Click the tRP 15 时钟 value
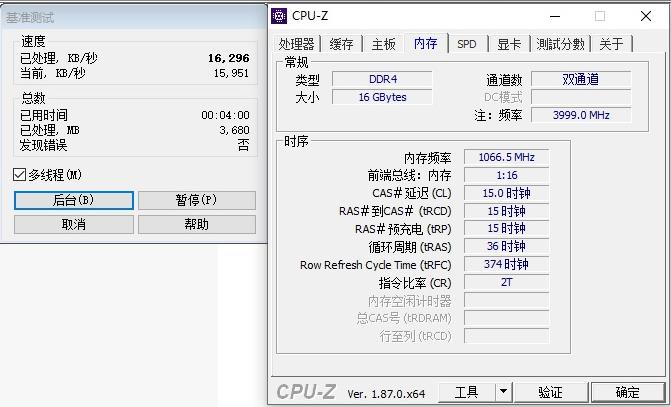 tap(506, 229)
